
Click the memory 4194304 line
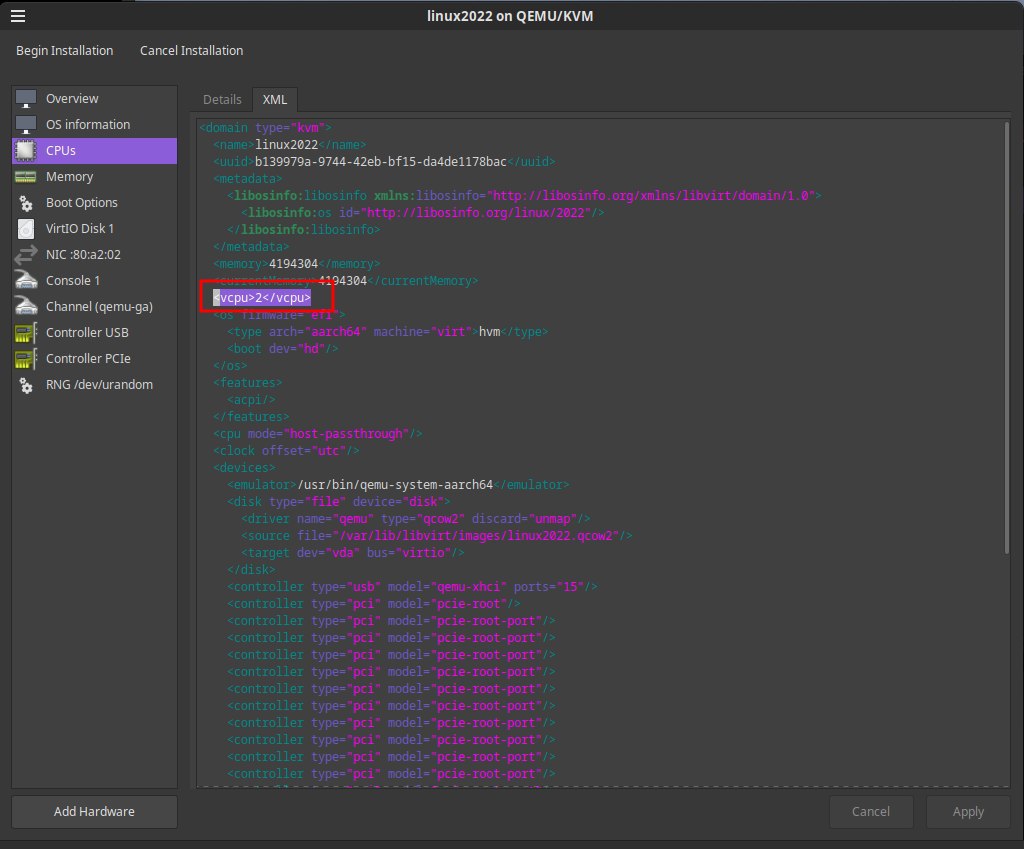point(296,263)
